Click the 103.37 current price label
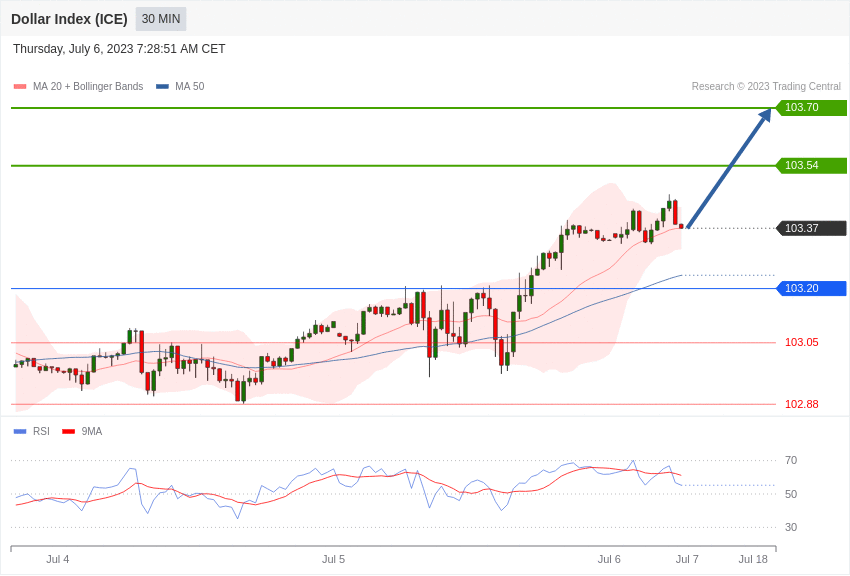The height and width of the screenshot is (576, 850). pyautogui.click(x=811, y=228)
